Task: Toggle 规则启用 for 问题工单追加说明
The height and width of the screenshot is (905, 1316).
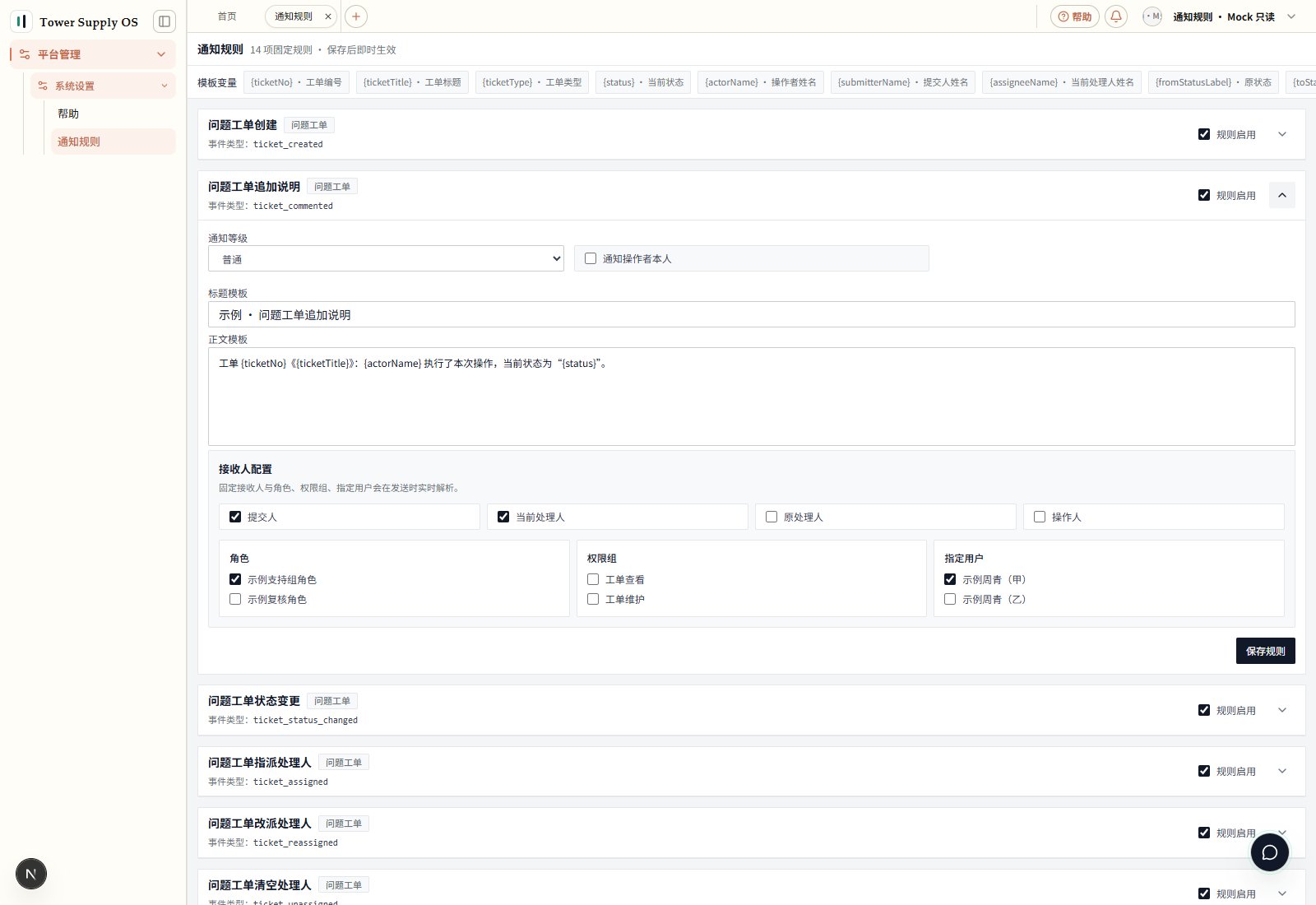Action: pos(1204,195)
